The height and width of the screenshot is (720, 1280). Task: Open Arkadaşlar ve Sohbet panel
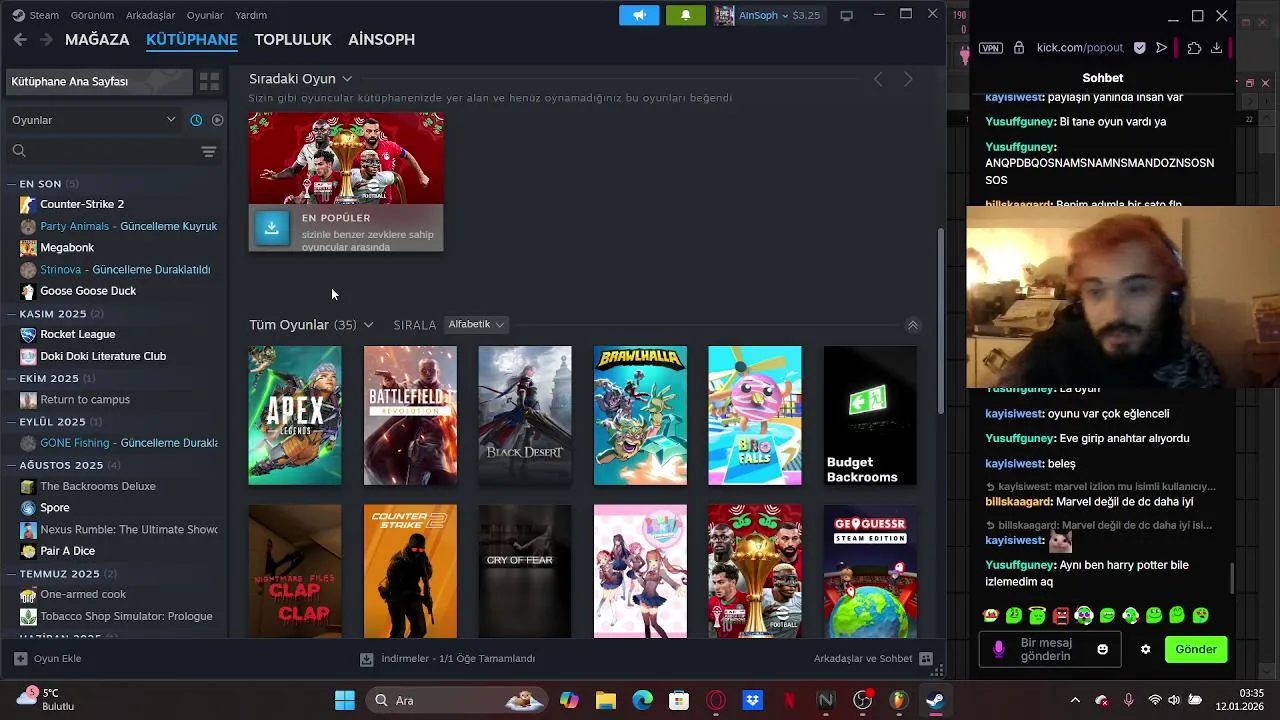(873, 659)
